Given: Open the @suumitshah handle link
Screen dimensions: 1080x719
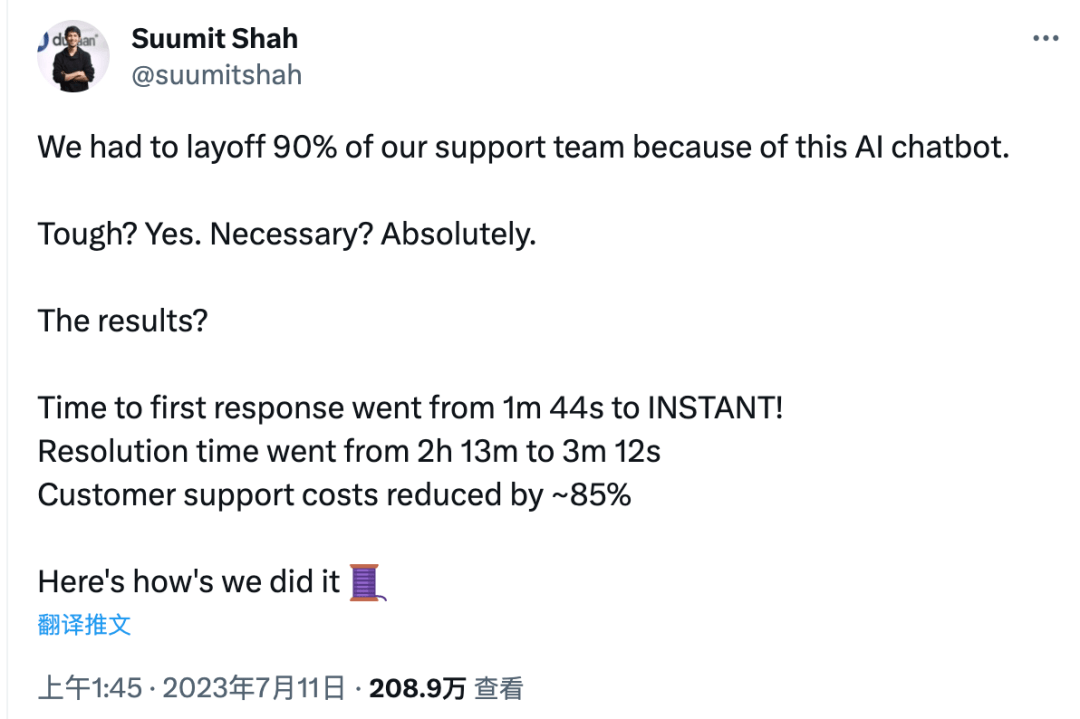Looking at the screenshot, I should click(x=216, y=74).
